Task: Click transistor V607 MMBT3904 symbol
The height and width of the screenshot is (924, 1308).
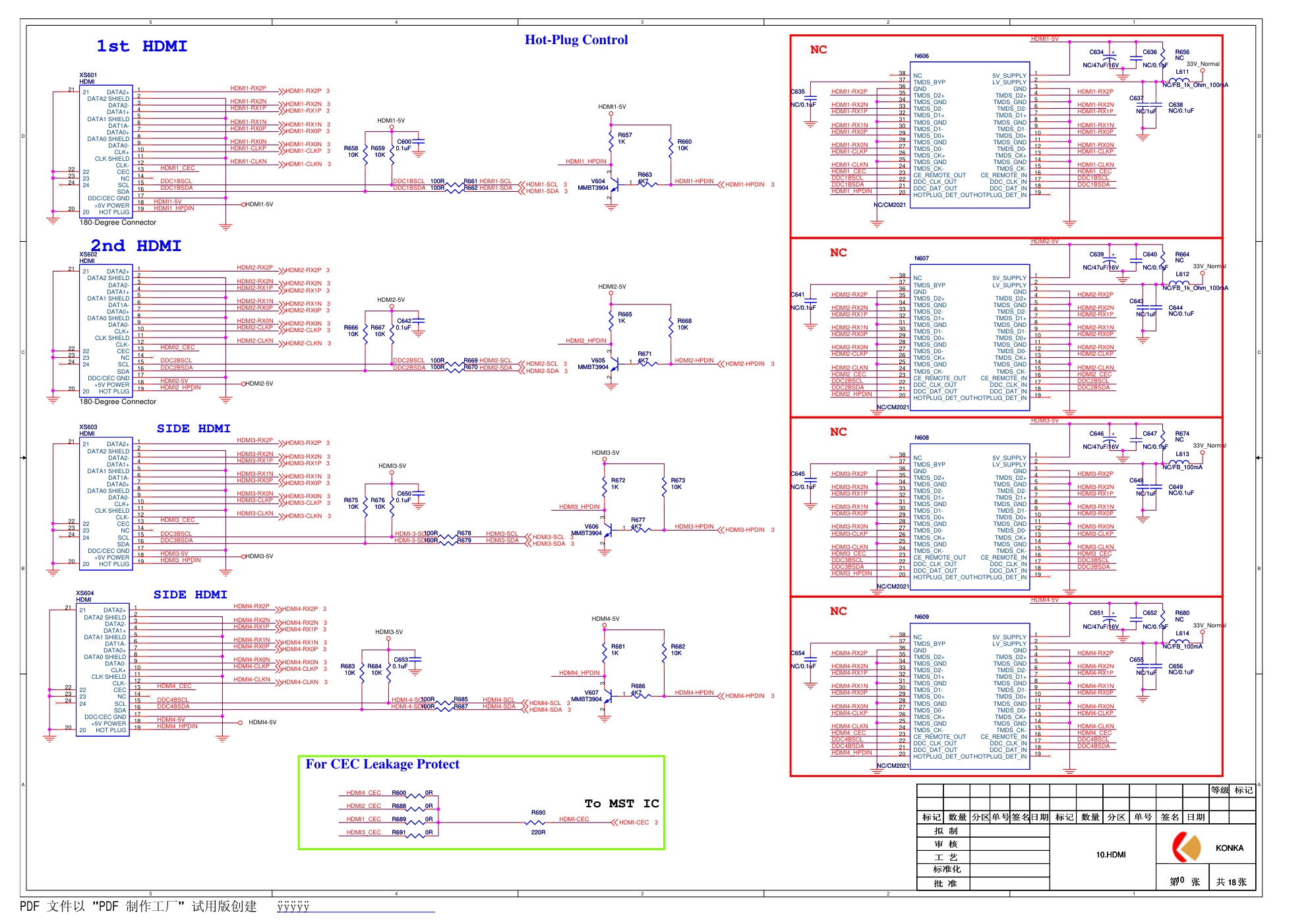Action: 607,697
